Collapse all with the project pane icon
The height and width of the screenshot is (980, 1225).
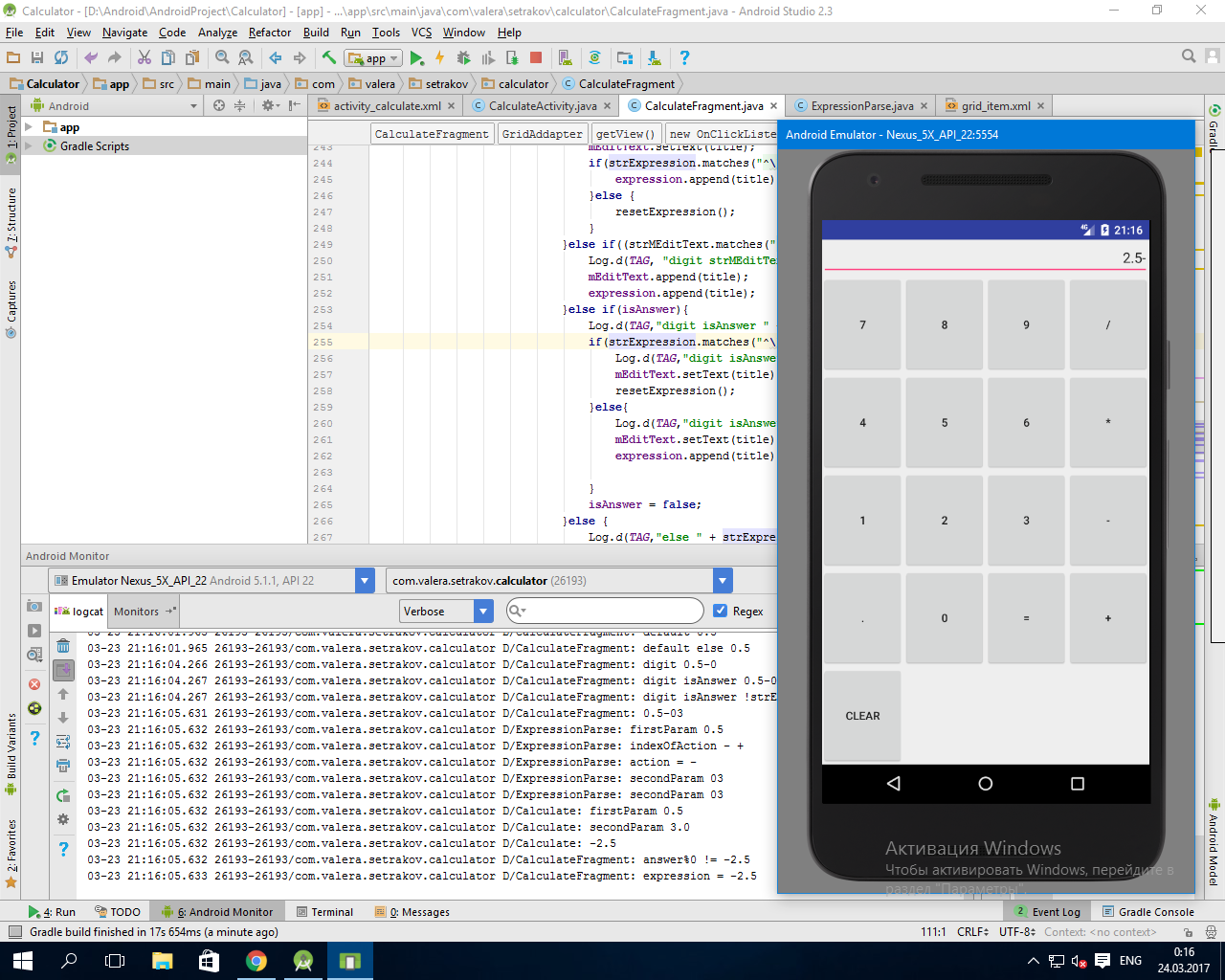click(x=240, y=105)
